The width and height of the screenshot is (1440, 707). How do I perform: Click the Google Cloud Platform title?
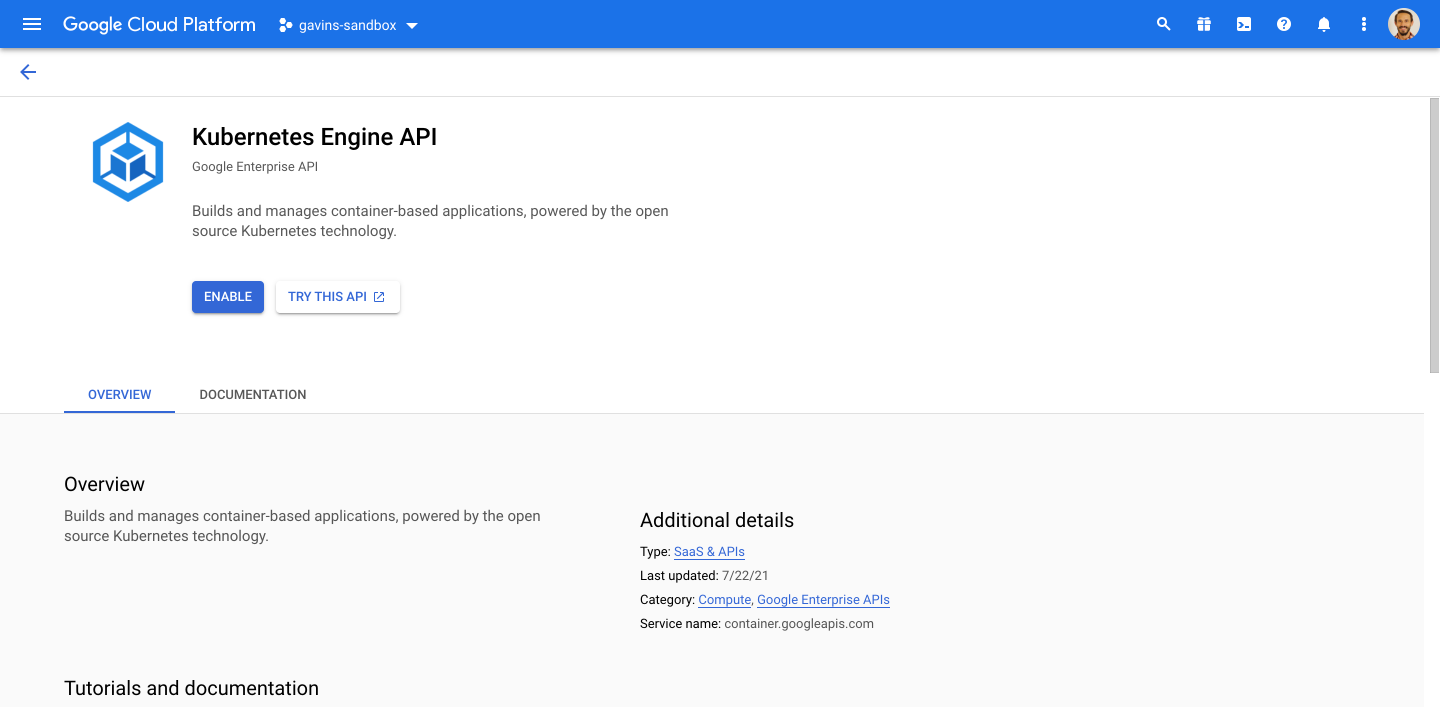[159, 24]
